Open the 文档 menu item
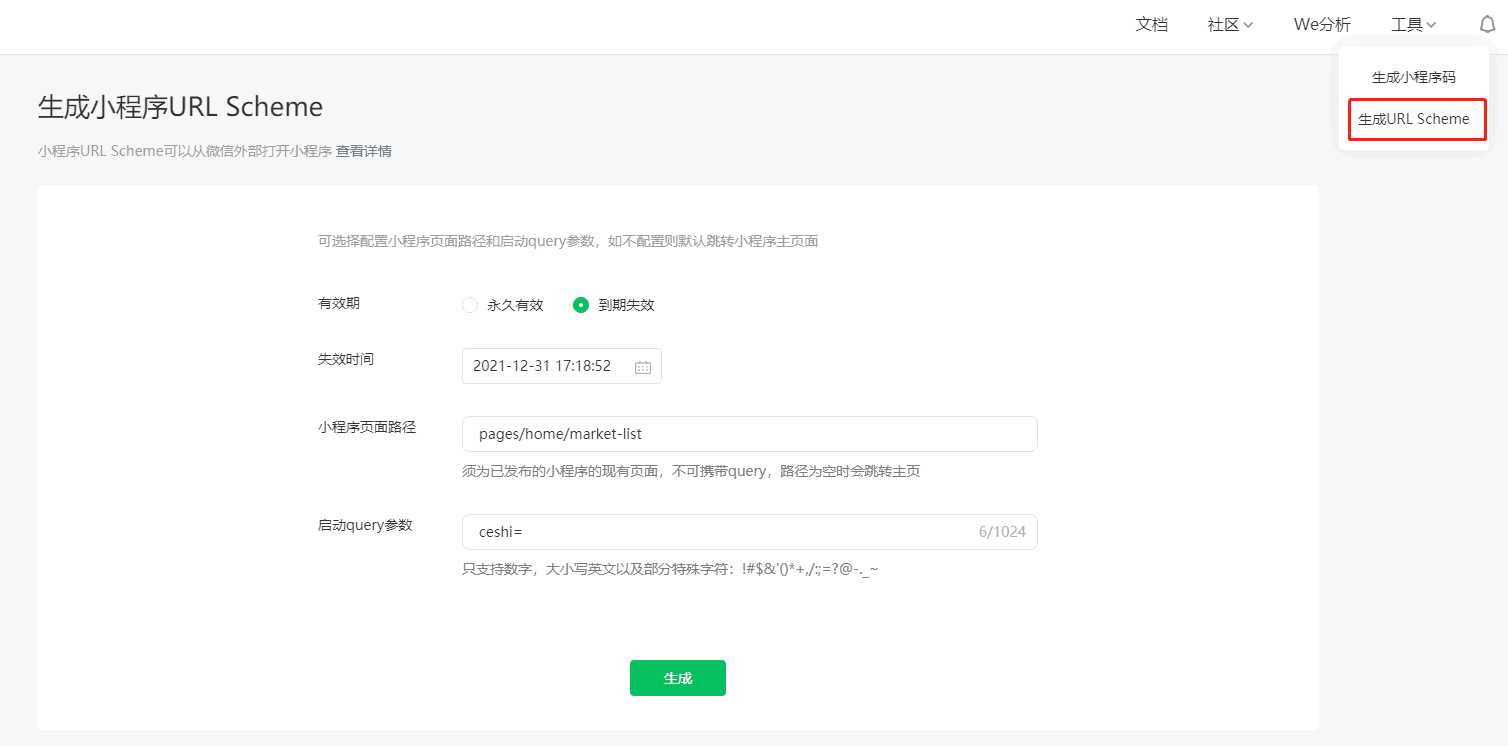This screenshot has width=1508, height=746. [x=1151, y=25]
